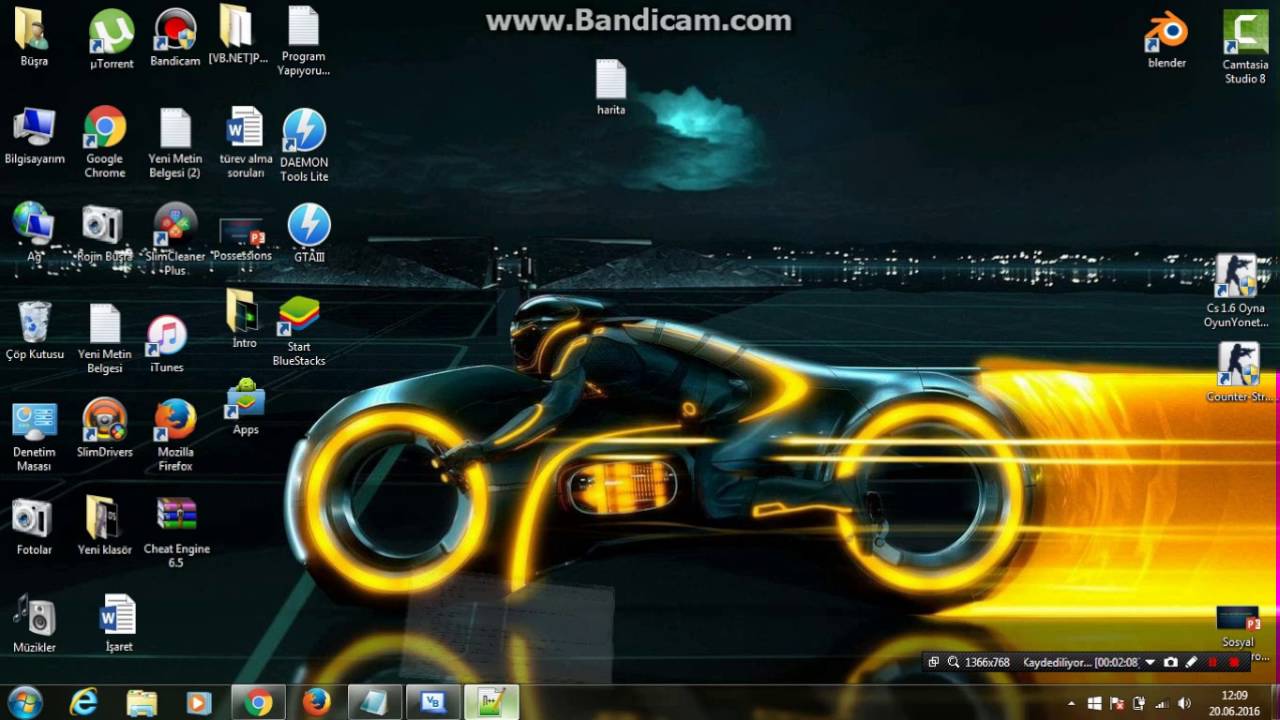Select Yeni Metin Belgesi (2) file
The height and width of the screenshot is (720, 1280).
(175, 143)
